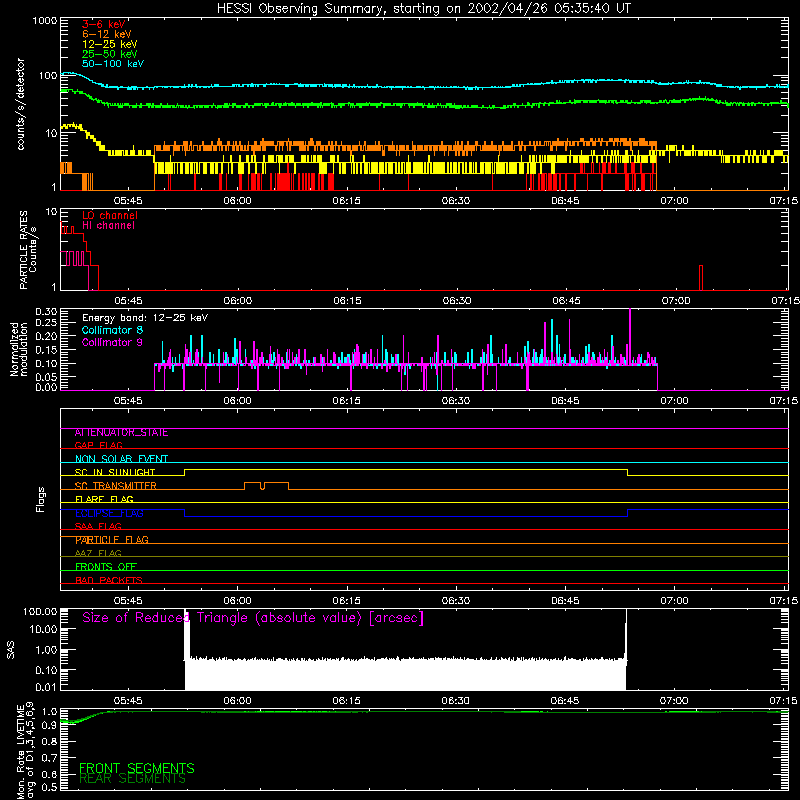Screen dimensions: 800x800
Task: Click the BAD_PACKETS flag label
Action: point(109,580)
